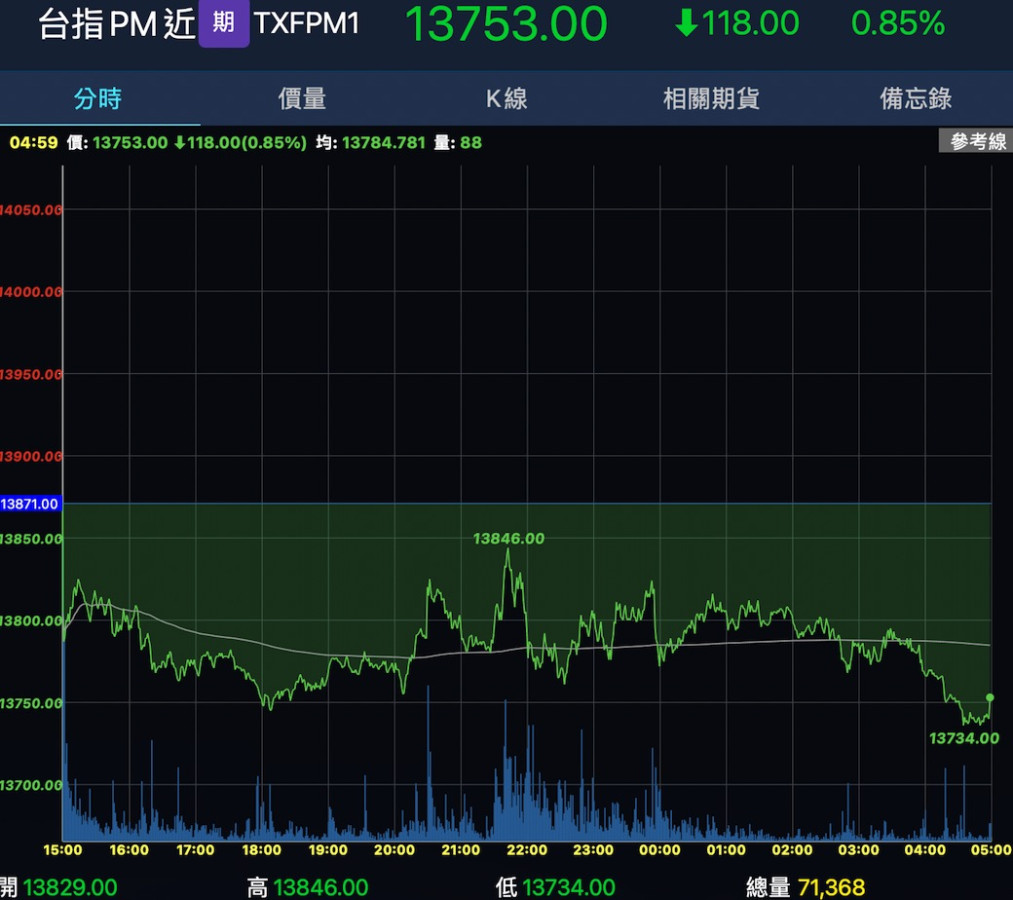Click the blue 13871.00 reference price label
The image size is (1013, 900).
pos(30,504)
